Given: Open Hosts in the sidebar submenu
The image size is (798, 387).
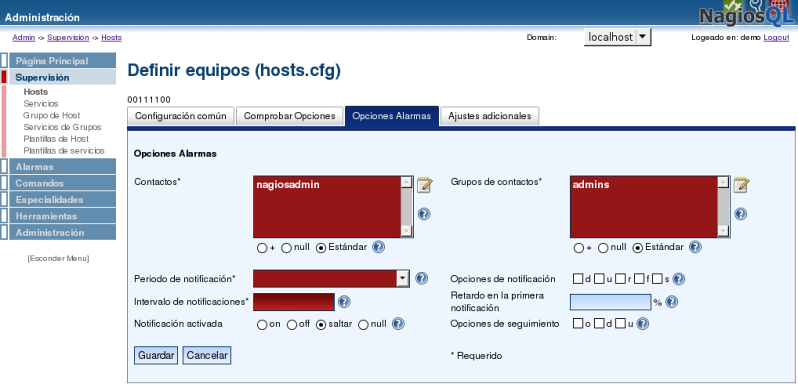Looking at the screenshot, I should point(36,92).
